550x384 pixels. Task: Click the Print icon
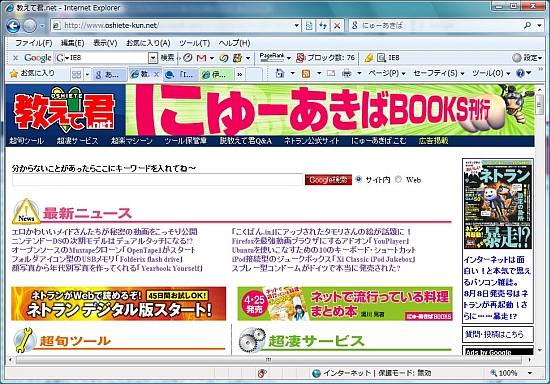347,73
